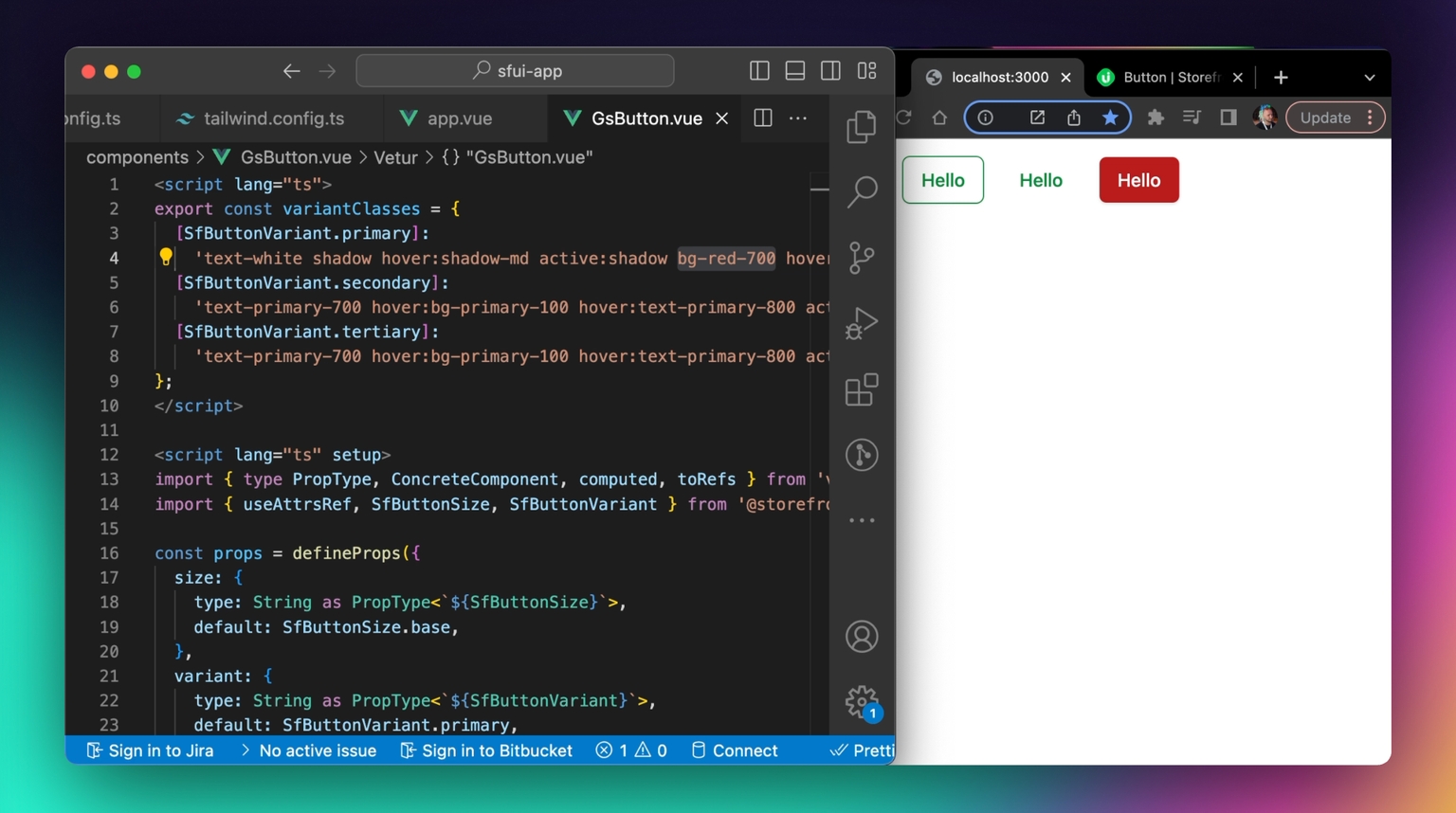Open the Run and Debug view
This screenshot has width=1456, height=813.
click(861, 323)
